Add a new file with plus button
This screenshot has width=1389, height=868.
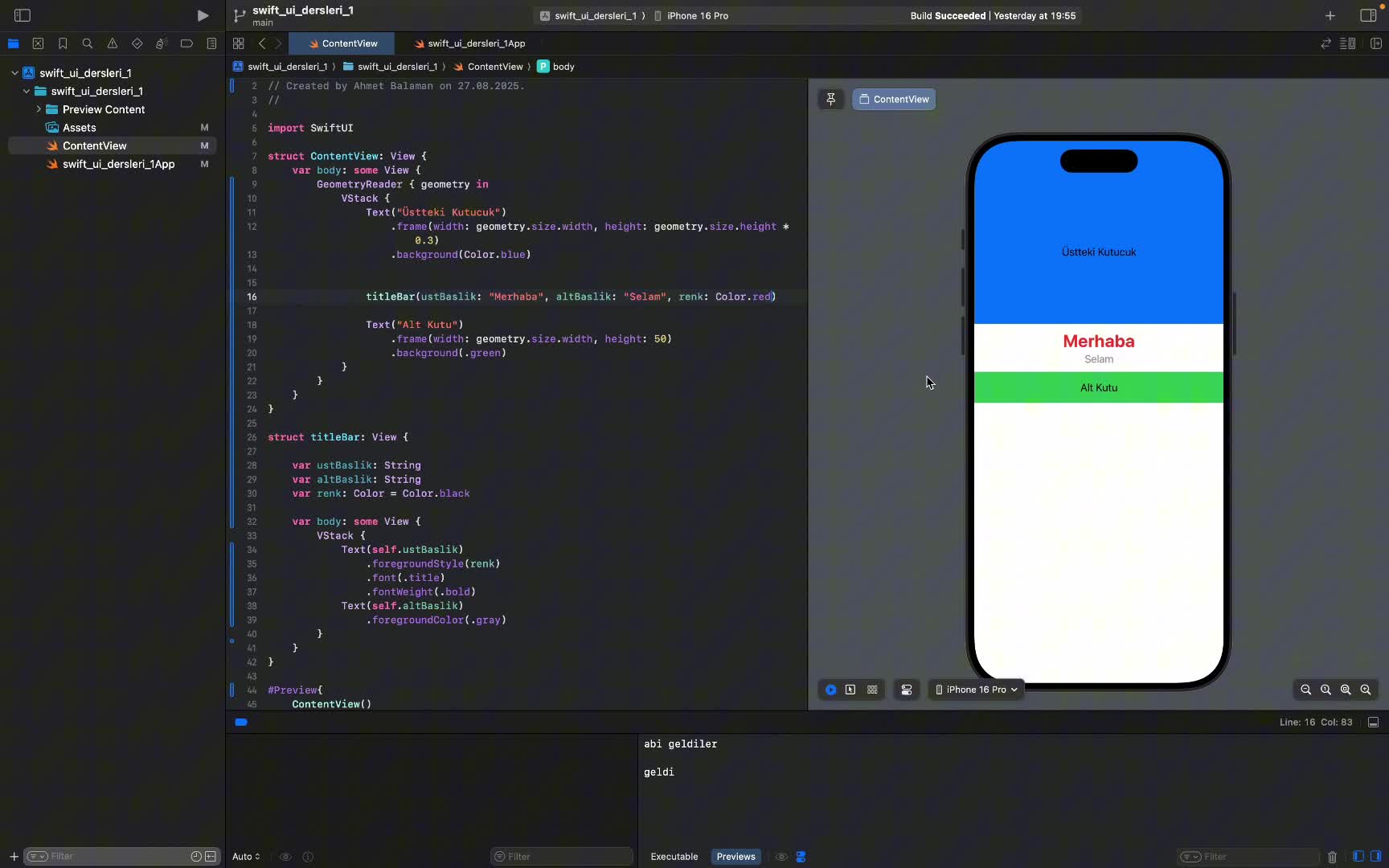point(14,857)
